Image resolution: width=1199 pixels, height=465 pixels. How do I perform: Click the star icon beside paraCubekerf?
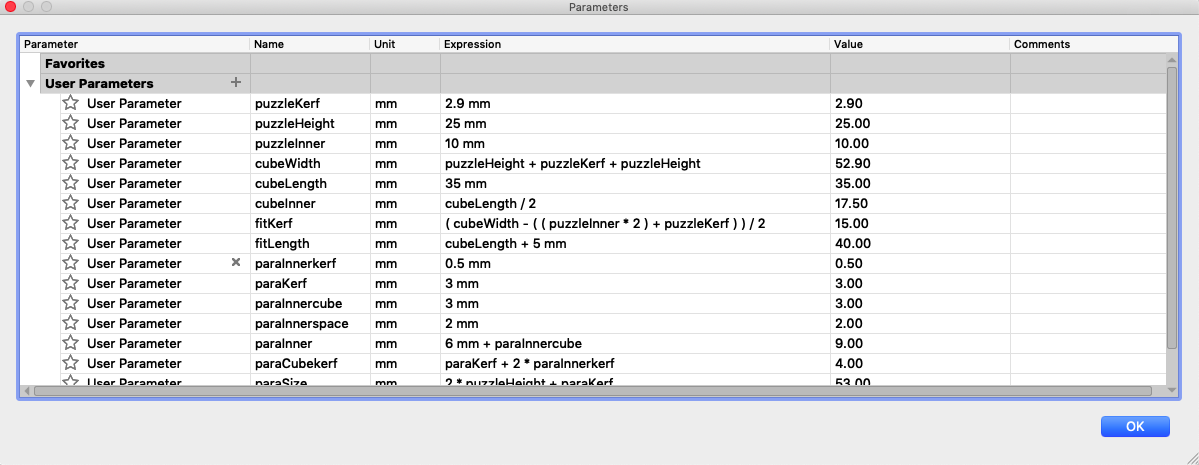(x=71, y=363)
